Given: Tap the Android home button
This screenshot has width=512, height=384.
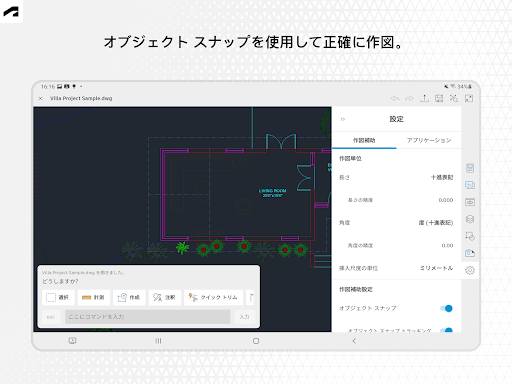Looking at the screenshot, I should click(x=256, y=341).
